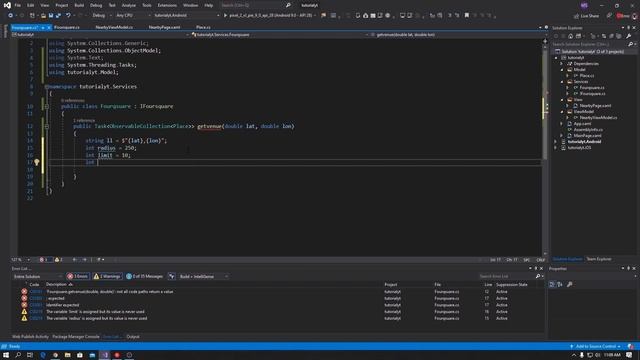Screen dimensions: 640x360
Task: Click the Live Share icon
Action: [x=576, y=16]
